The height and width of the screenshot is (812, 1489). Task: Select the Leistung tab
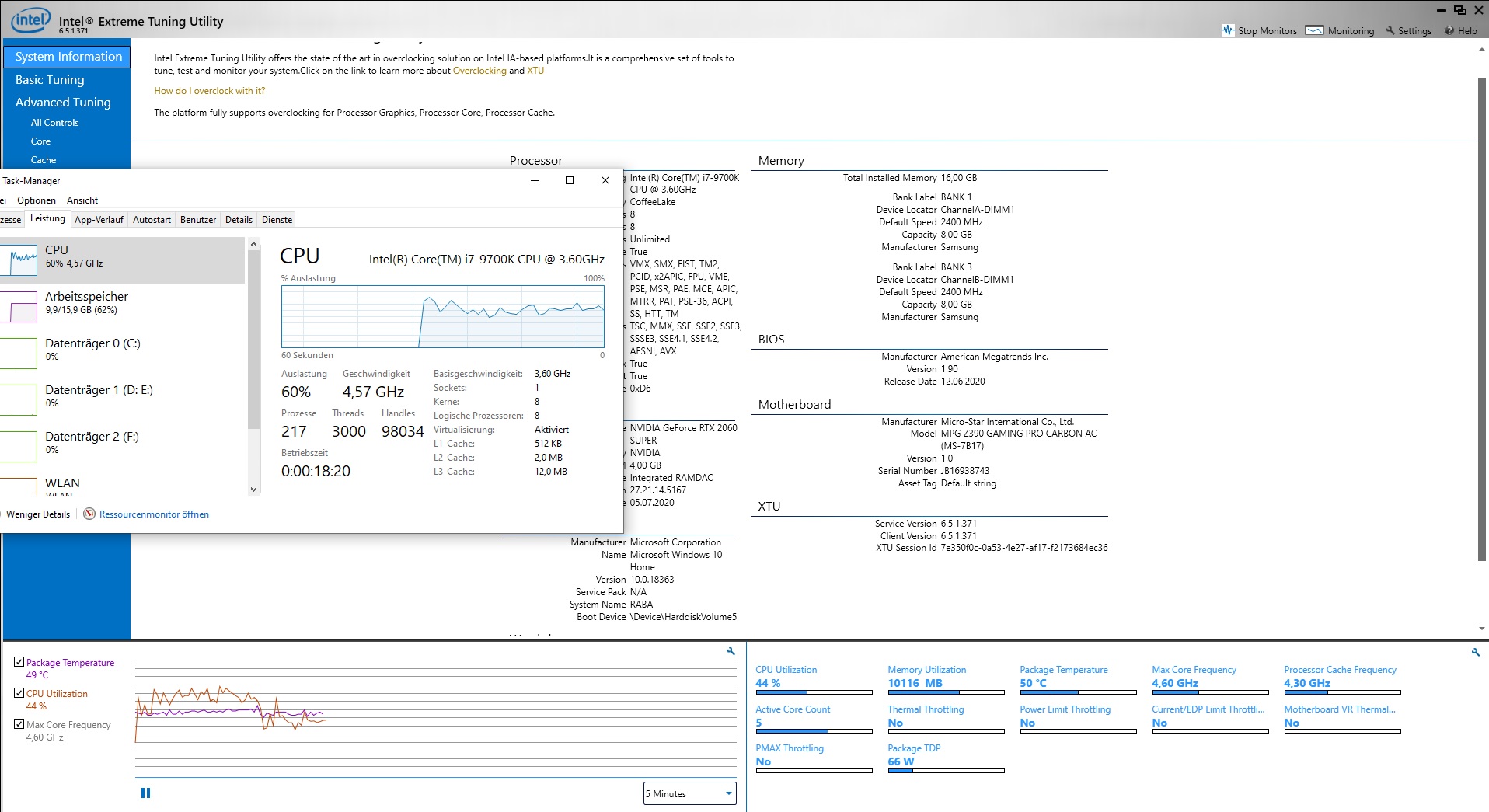(x=47, y=219)
